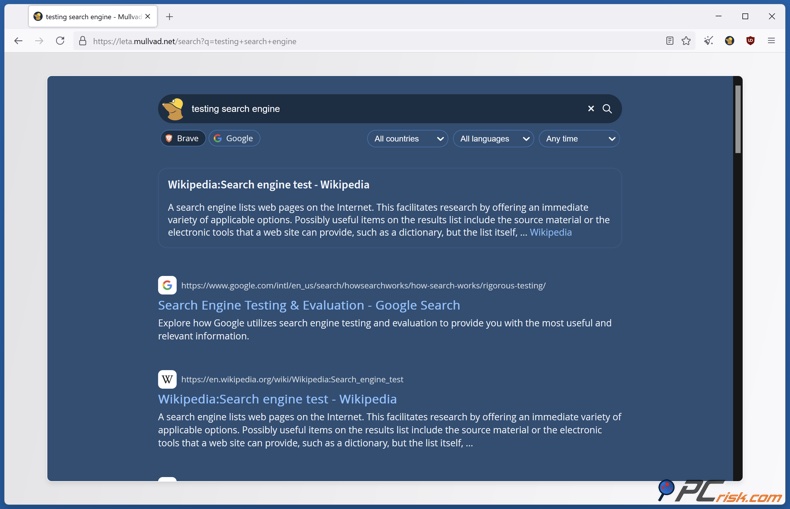Reload the current page
Image resolution: width=790 pixels, height=509 pixels.
[60, 41]
